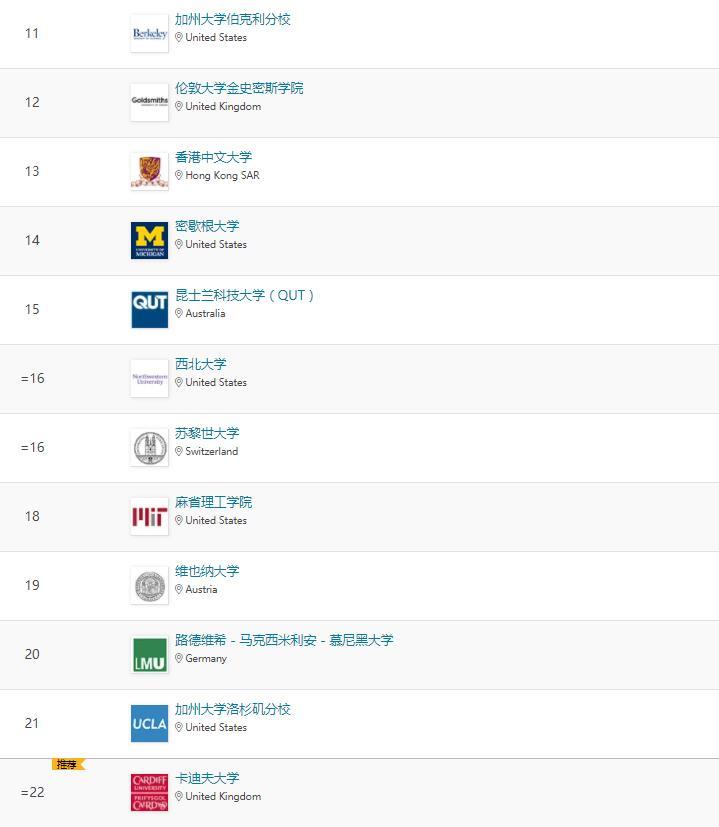Open 加州大学洛杉矶分校 link
Image resolution: width=719 pixels, height=827 pixels.
pyautogui.click(x=233, y=709)
